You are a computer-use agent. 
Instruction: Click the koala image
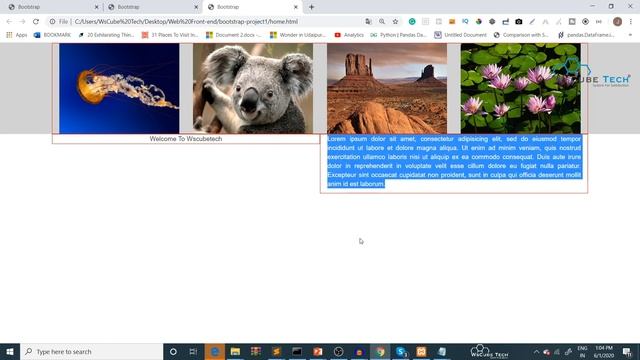(x=253, y=89)
